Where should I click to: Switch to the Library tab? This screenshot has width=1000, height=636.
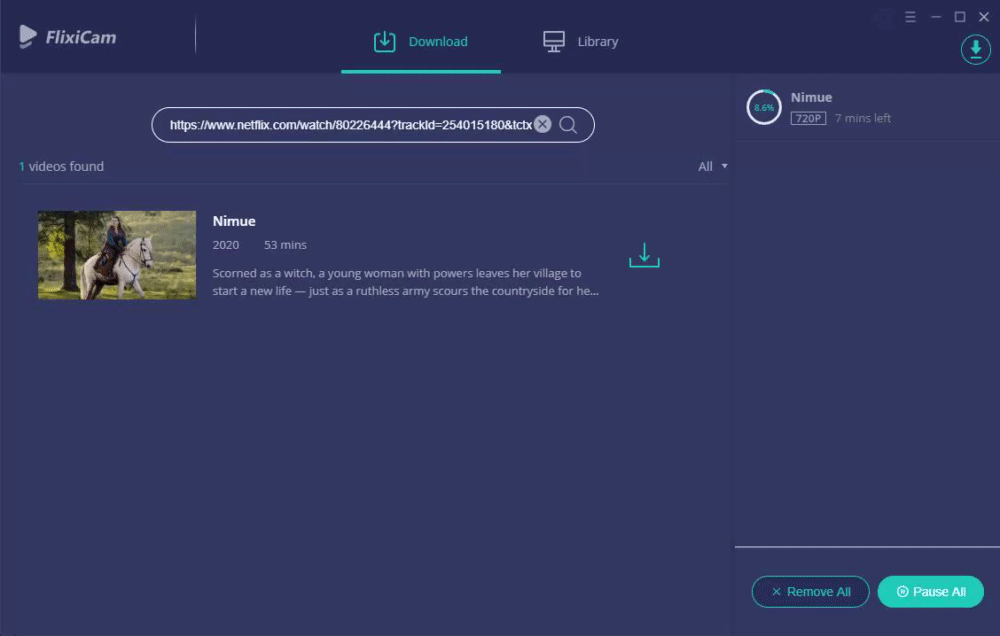click(x=580, y=41)
